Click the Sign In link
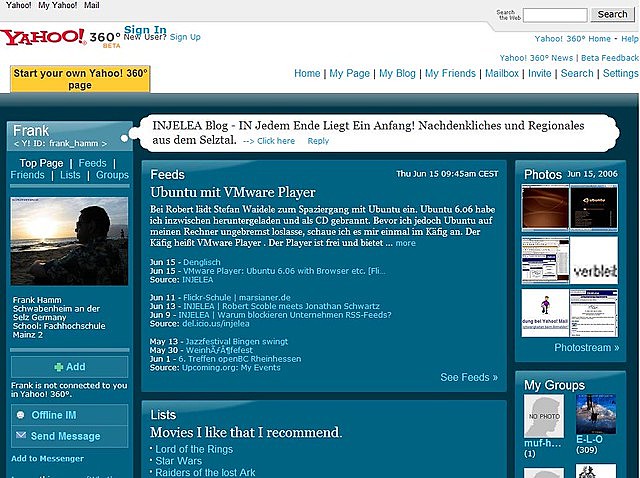Screen dimensions: 640x478 [x=145, y=30]
